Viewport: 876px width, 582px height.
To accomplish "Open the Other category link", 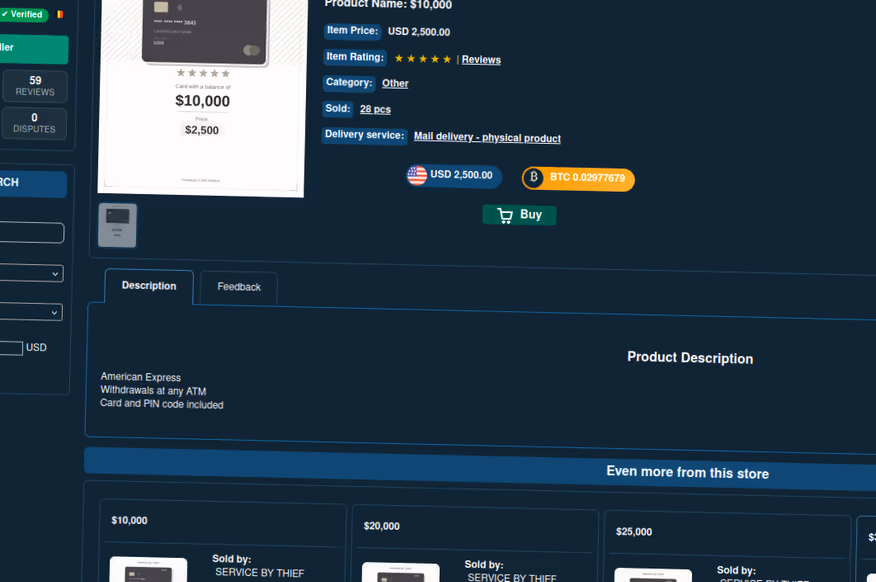I will tap(395, 83).
